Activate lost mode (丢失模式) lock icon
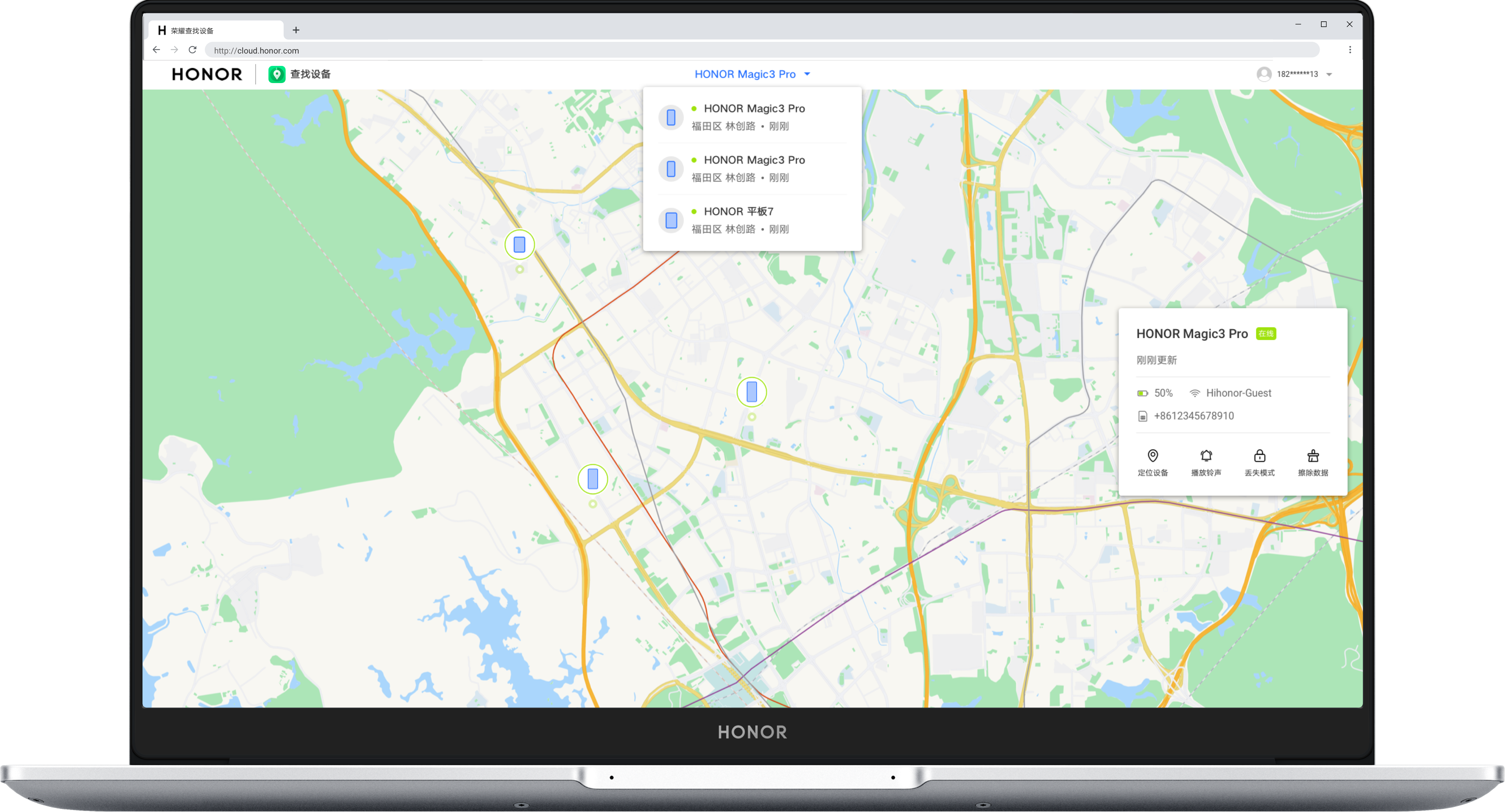The image size is (1505, 812). (1260, 456)
